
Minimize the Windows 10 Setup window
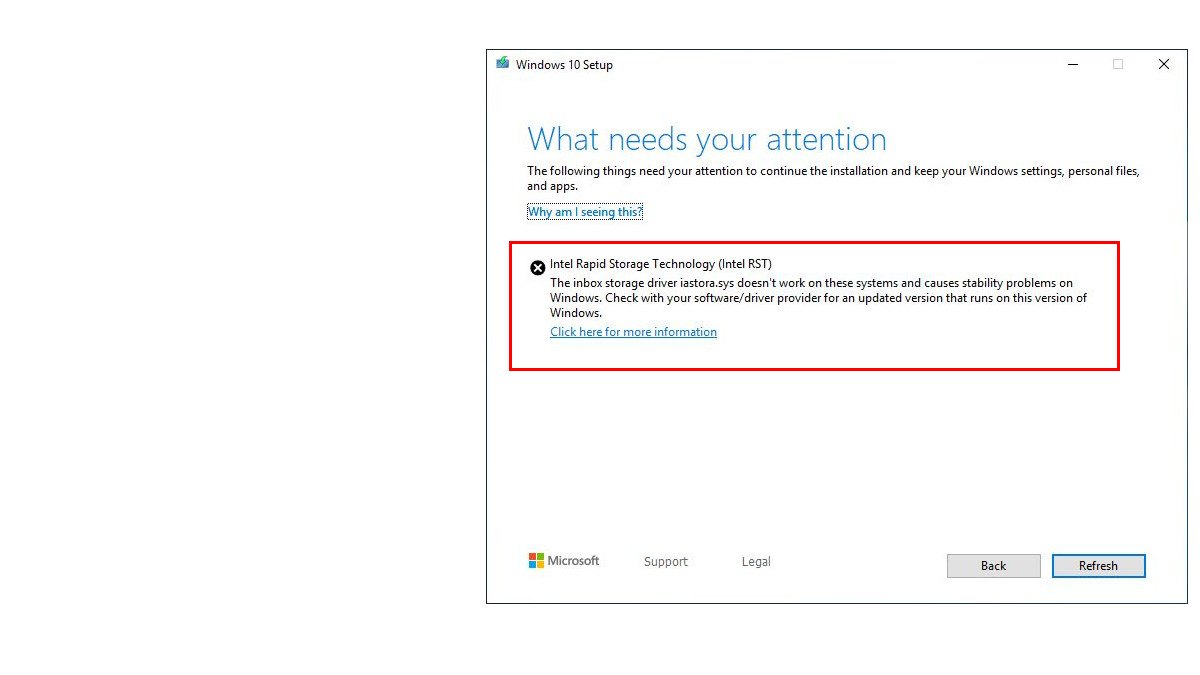click(1073, 65)
